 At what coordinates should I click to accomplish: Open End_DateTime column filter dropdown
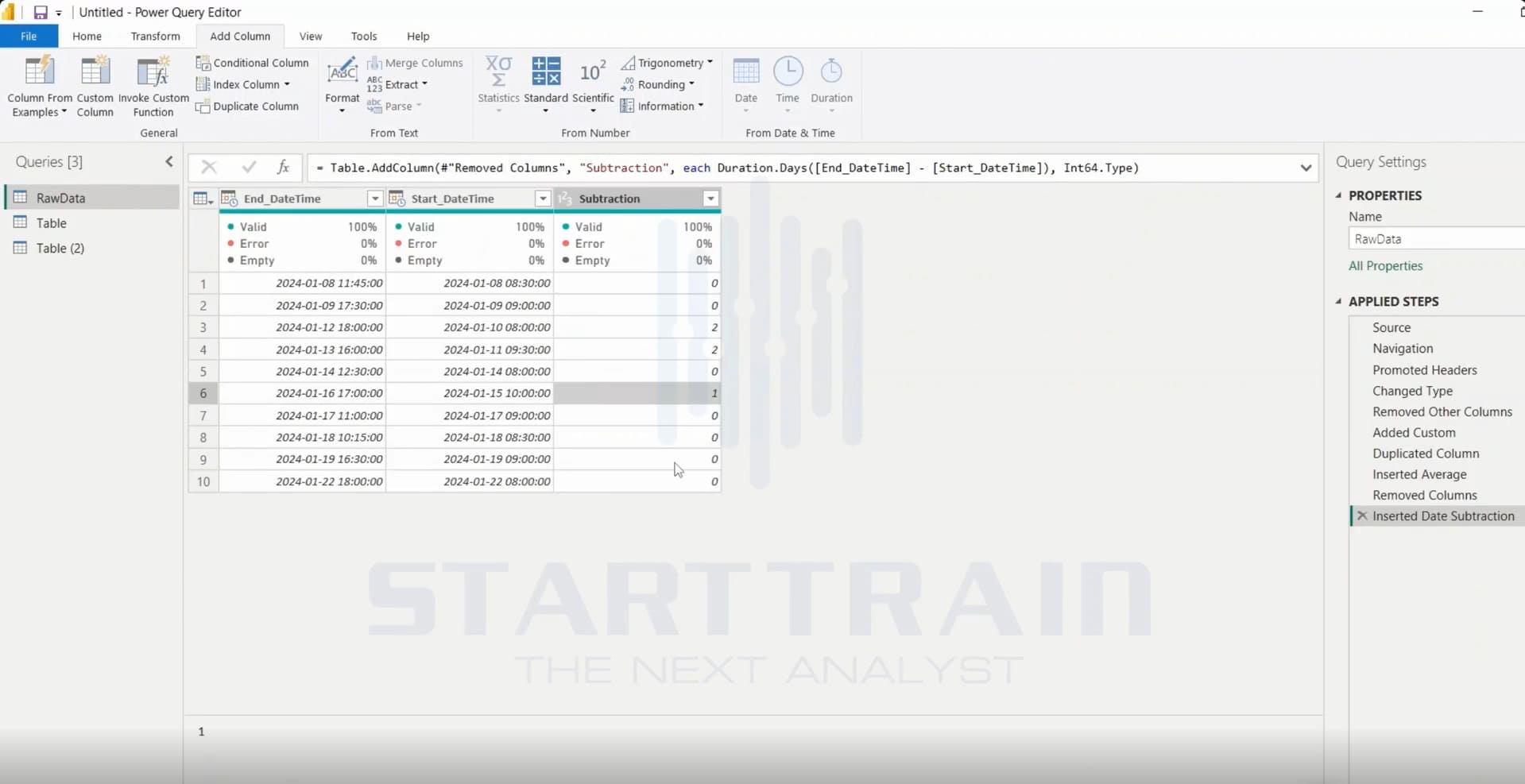[x=374, y=199]
